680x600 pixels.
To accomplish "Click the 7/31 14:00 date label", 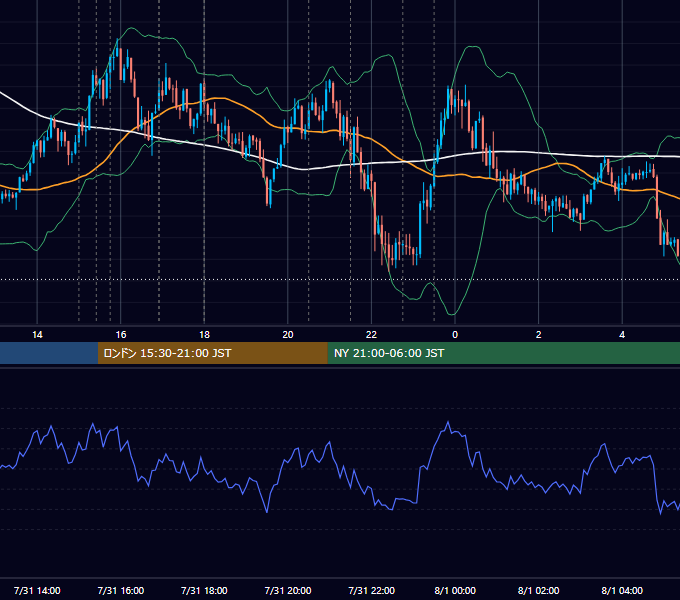I will [37, 590].
